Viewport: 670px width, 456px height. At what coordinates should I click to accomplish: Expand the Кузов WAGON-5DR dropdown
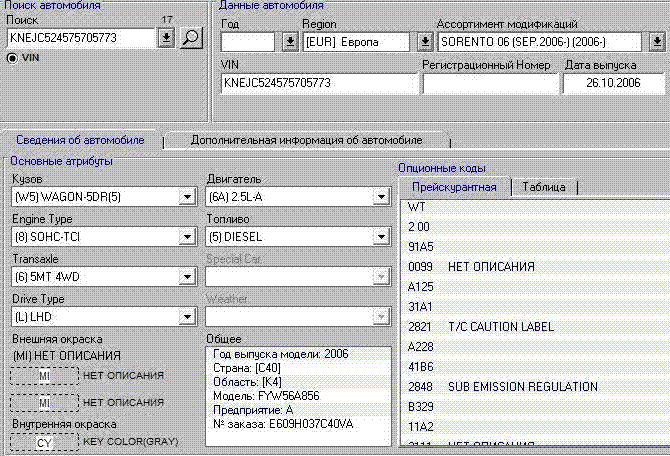point(187,198)
